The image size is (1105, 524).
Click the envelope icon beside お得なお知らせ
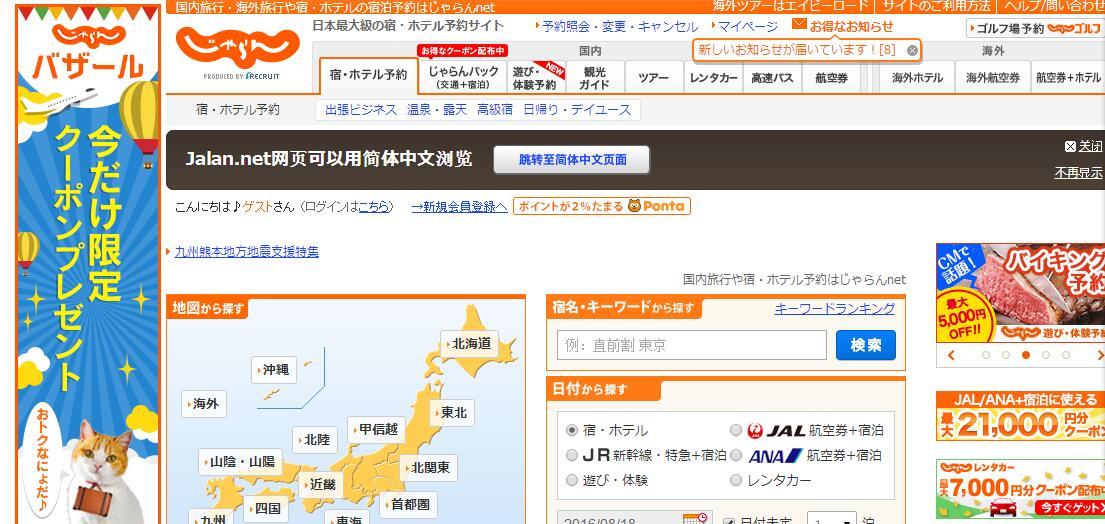pyautogui.click(x=799, y=24)
